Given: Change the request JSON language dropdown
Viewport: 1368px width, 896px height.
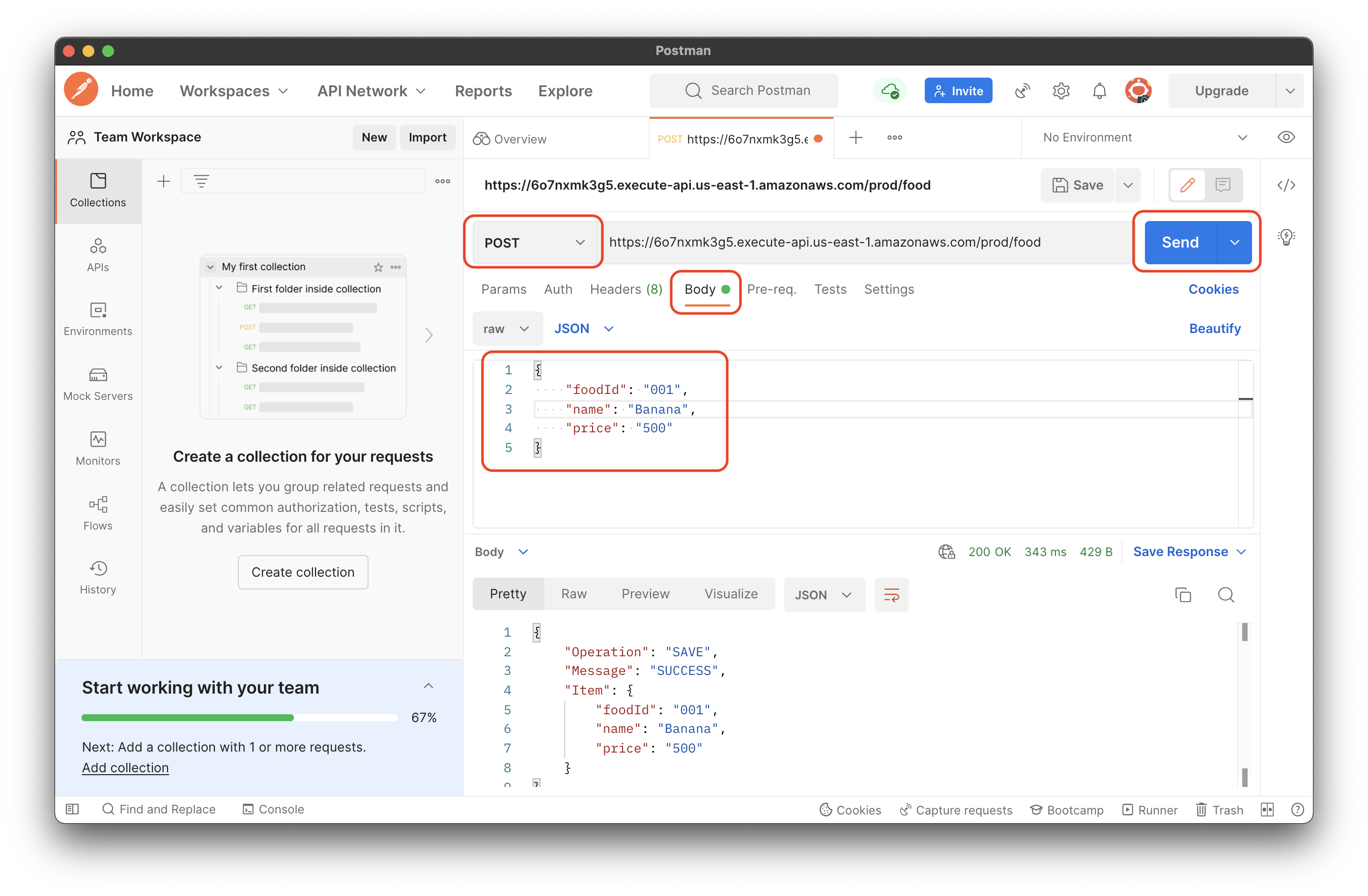Looking at the screenshot, I should (x=584, y=329).
